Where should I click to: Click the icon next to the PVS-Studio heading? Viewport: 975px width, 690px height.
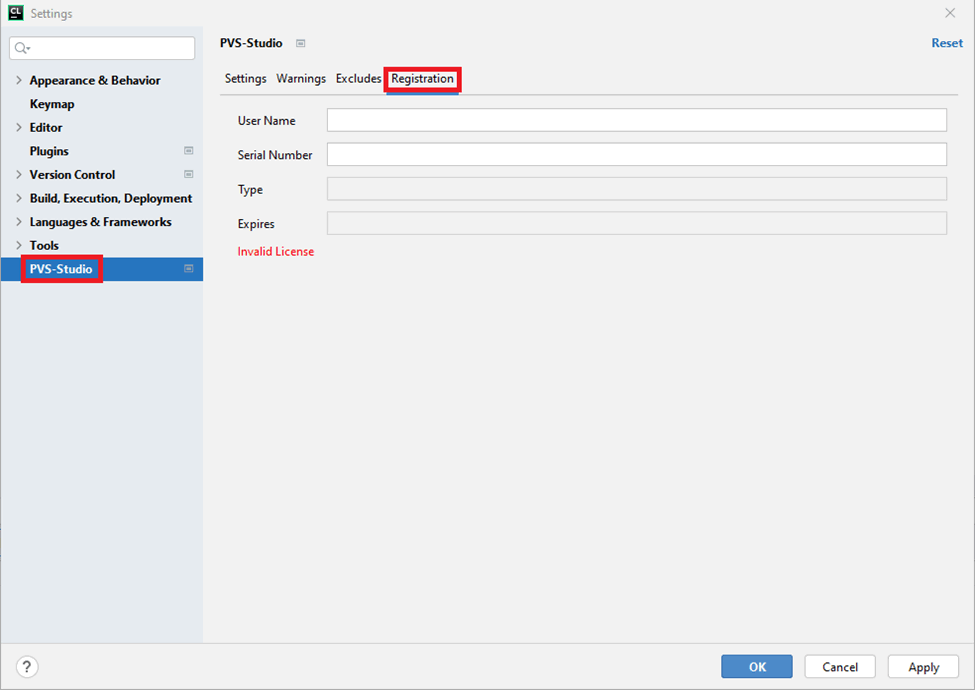(x=300, y=44)
